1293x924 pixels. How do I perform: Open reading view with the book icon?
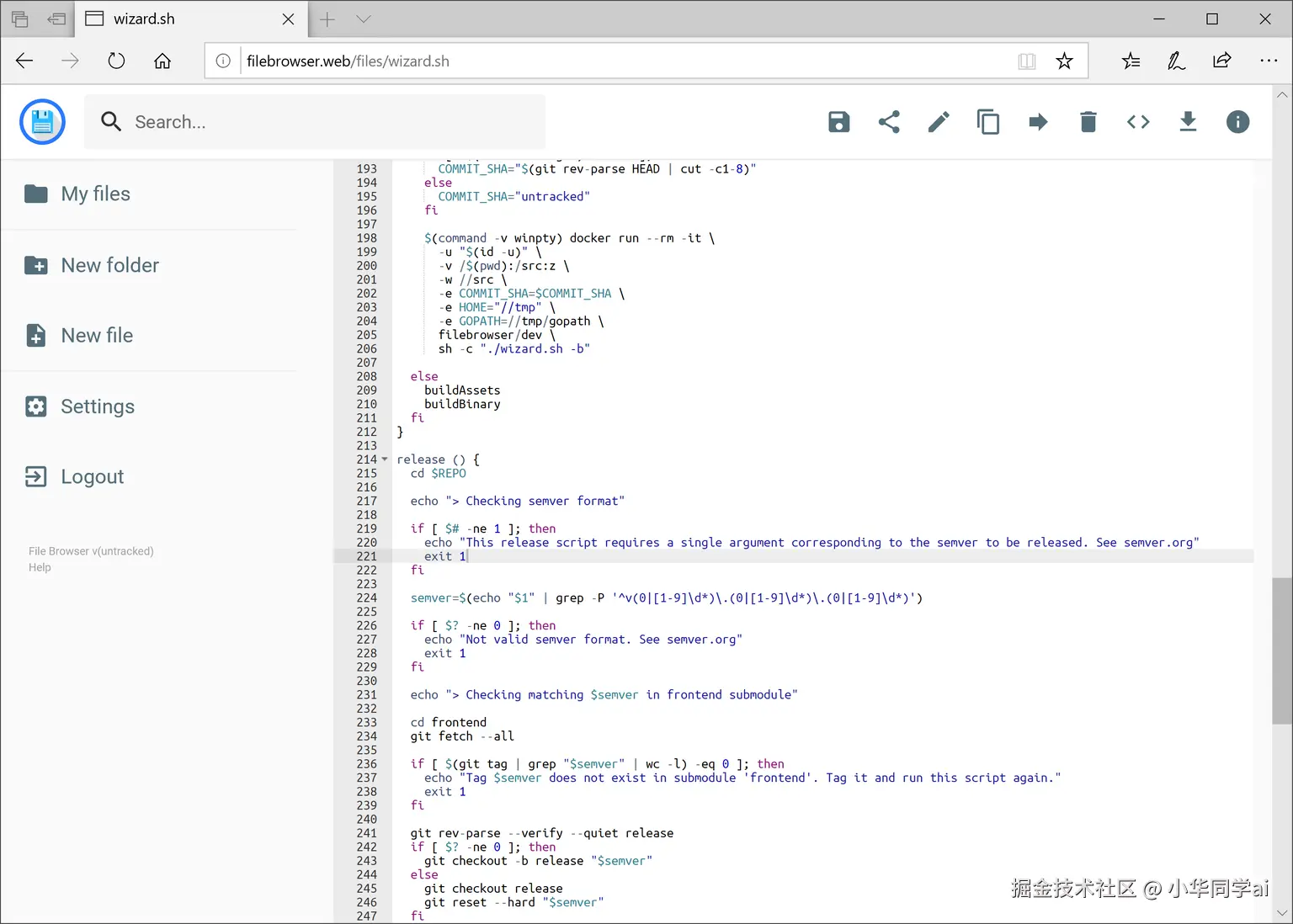[x=1026, y=61]
